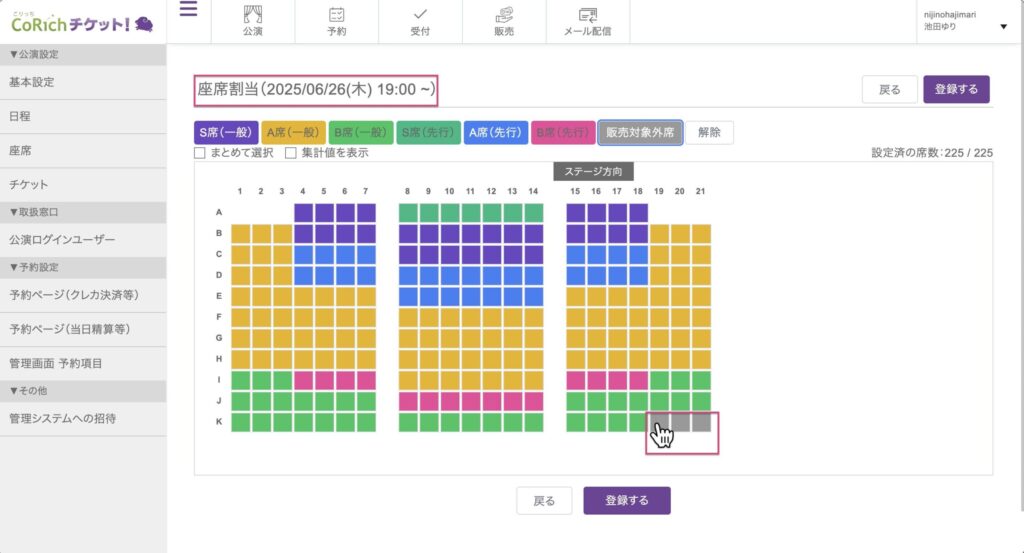
Task: Choose the gray 販売対象外席 swatch
Action: tap(639, 132)
